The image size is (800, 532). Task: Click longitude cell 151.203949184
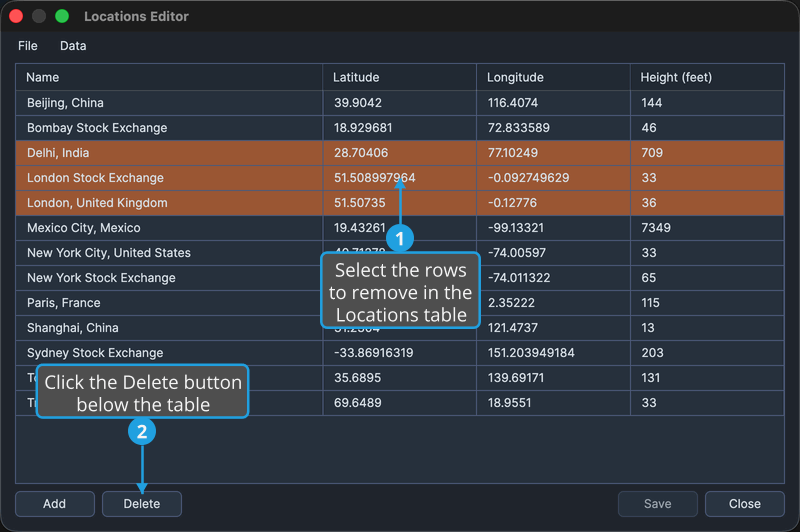tap(553, 352)
